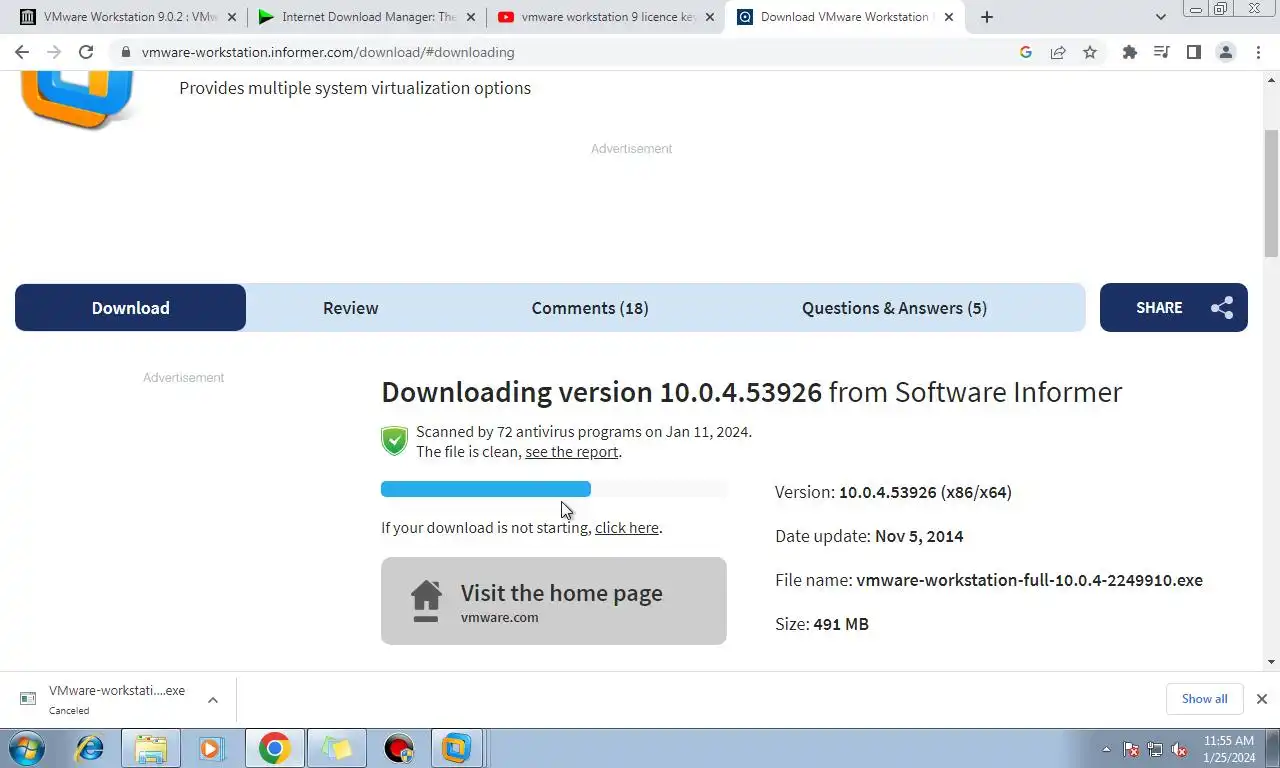
Task: Toggle the Chrome side panel
Action: click(x=1194, y=52)
